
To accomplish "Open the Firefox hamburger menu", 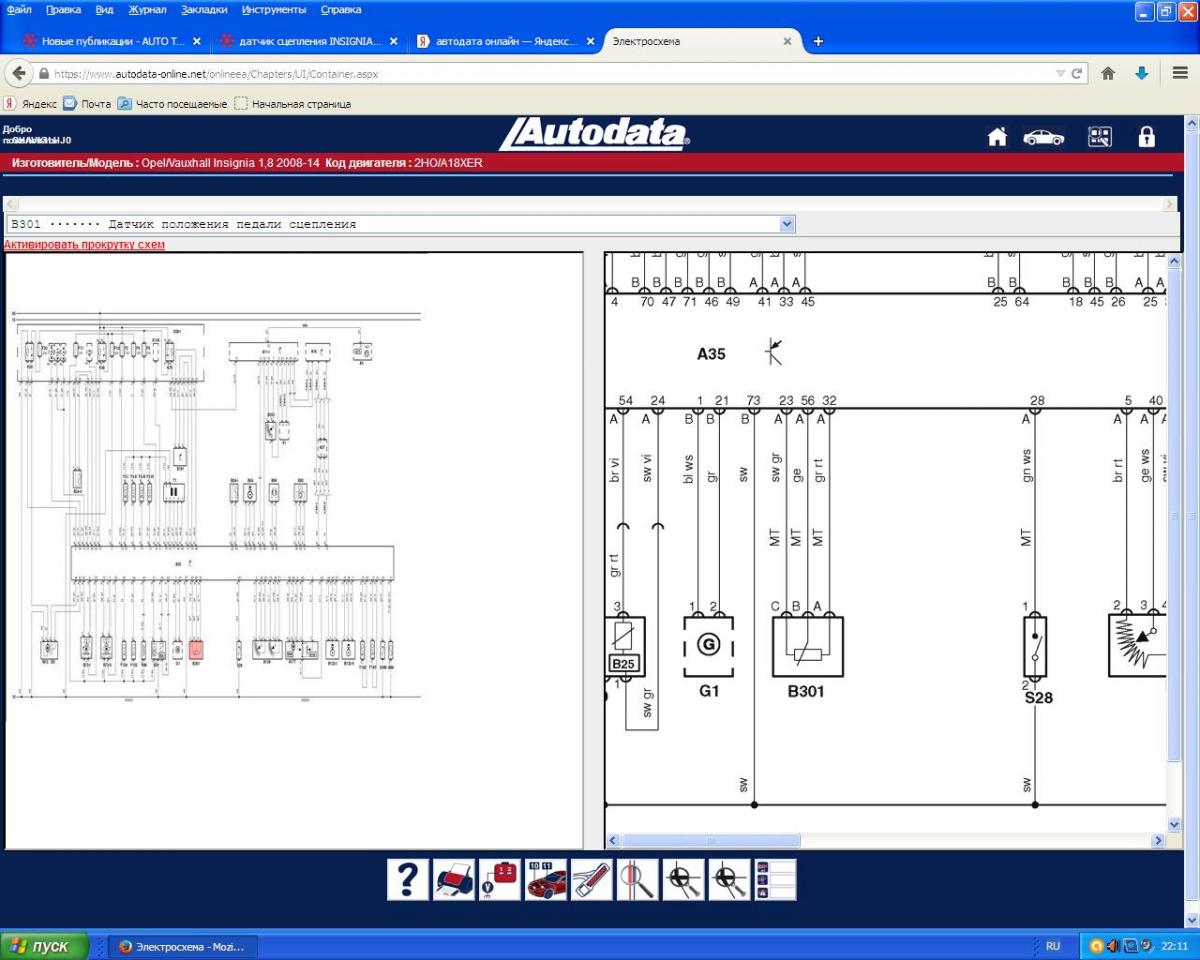I will [x=1180, y=73].
